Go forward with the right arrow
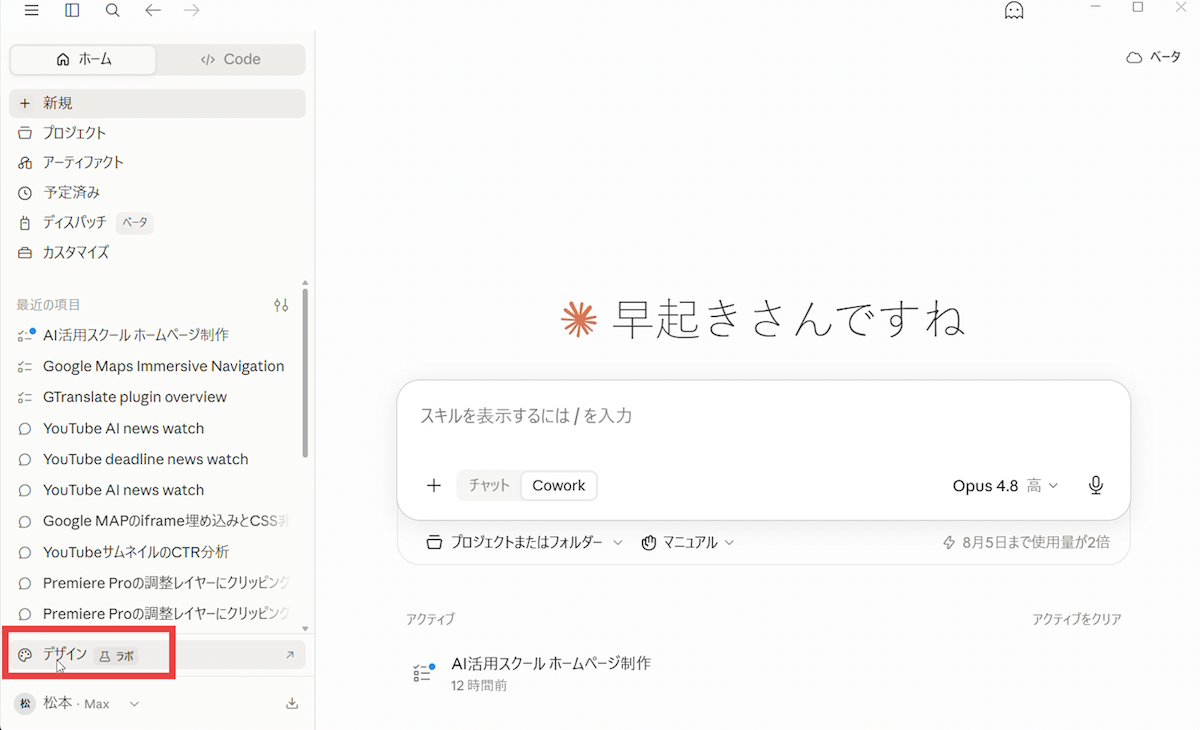1200x730 pixels. 192,10
